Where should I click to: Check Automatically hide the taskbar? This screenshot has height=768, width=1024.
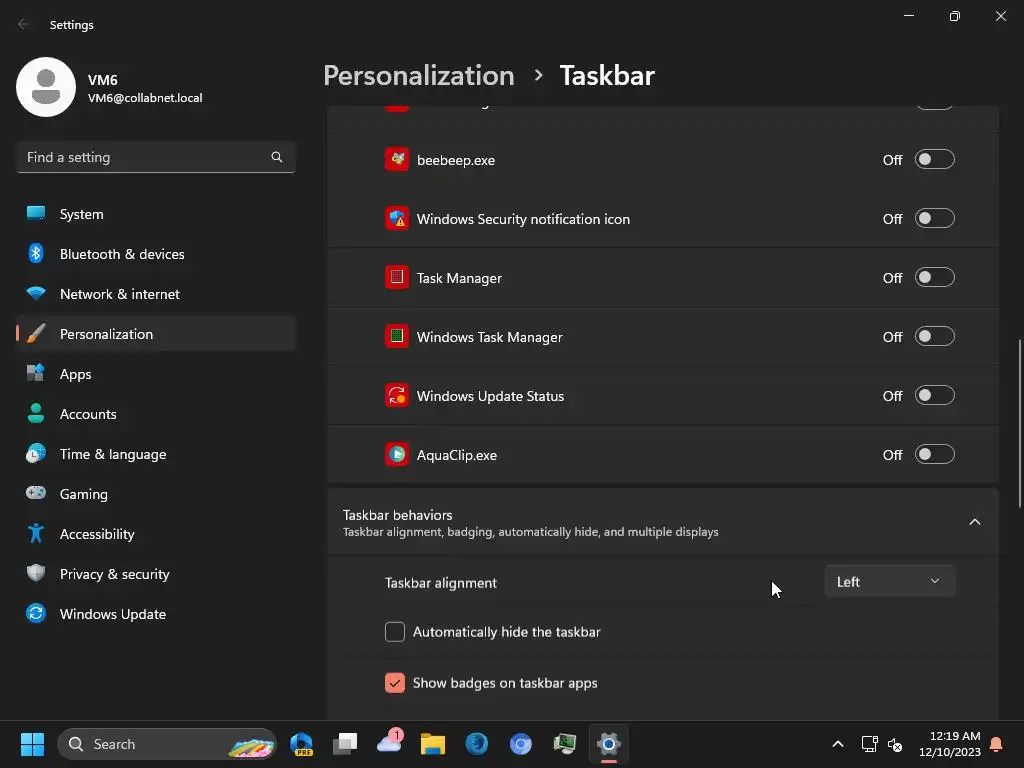394,632
